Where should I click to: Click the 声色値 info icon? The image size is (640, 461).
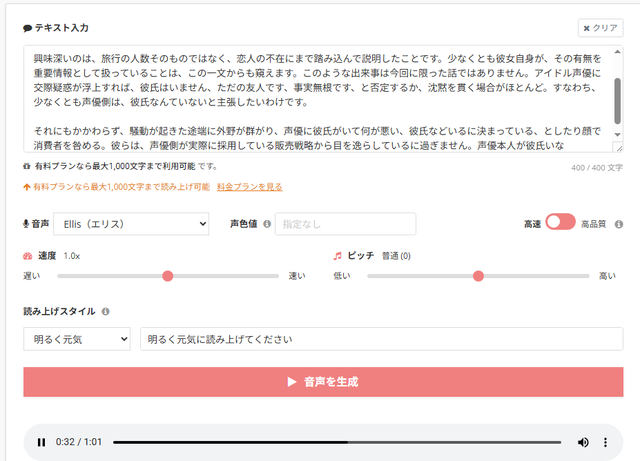(267, 224)
